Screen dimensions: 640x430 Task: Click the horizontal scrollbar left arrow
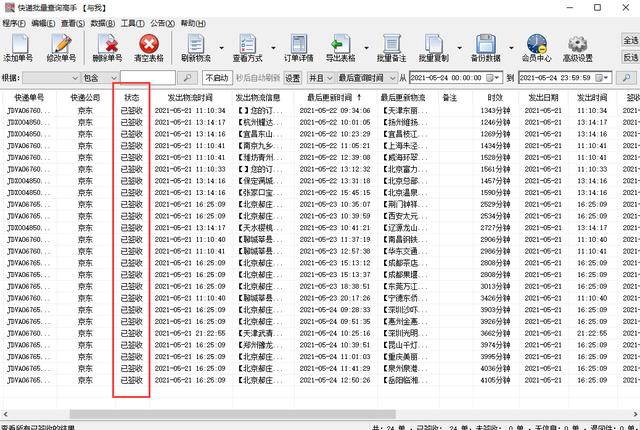(x=4, y=414)
